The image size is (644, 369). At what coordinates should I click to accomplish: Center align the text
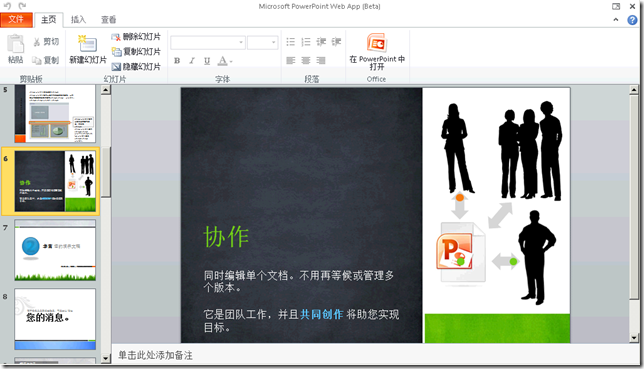click(x=306, y=60)
